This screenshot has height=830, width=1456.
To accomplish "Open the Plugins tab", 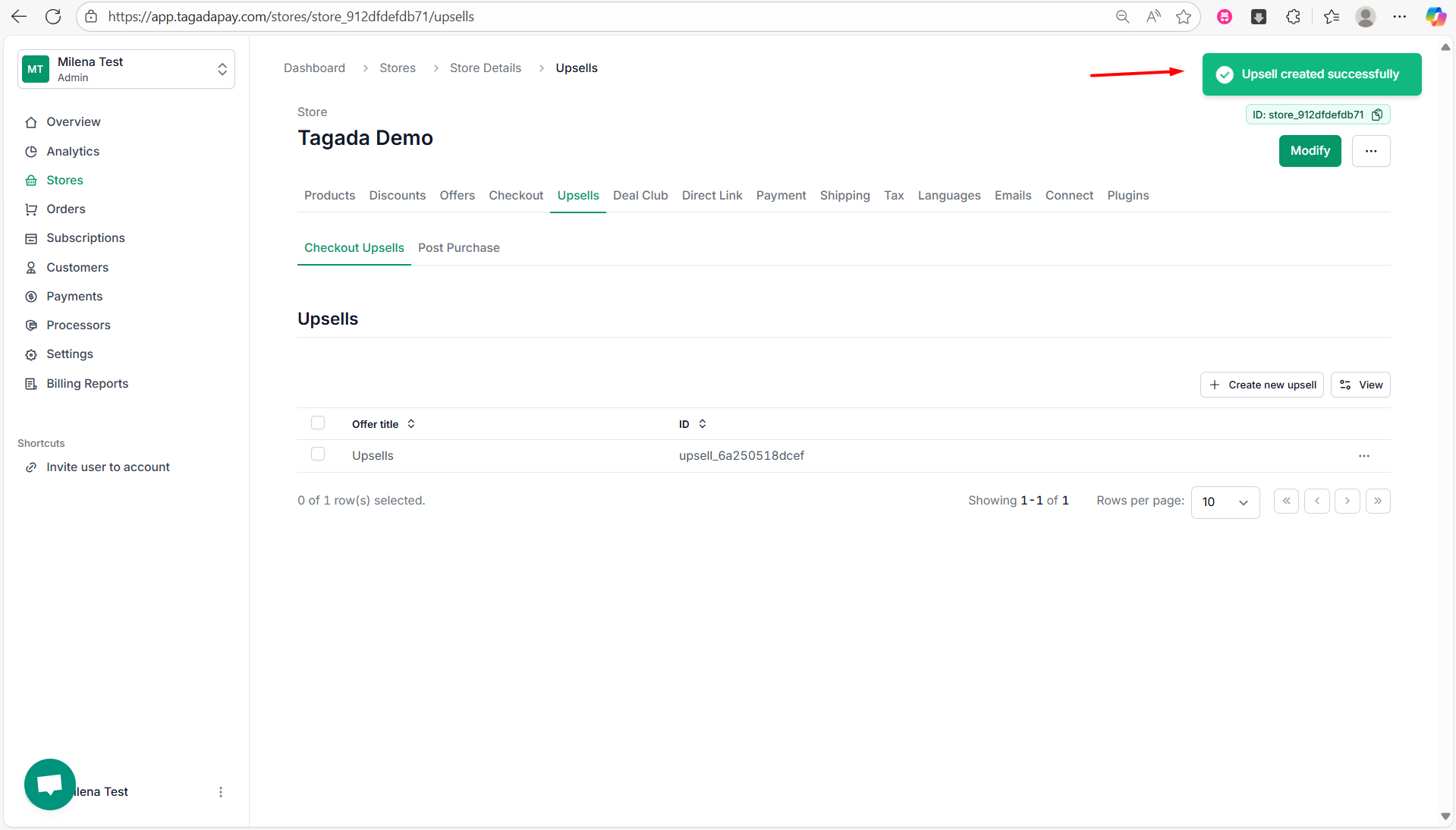I will click(1127, 195).
